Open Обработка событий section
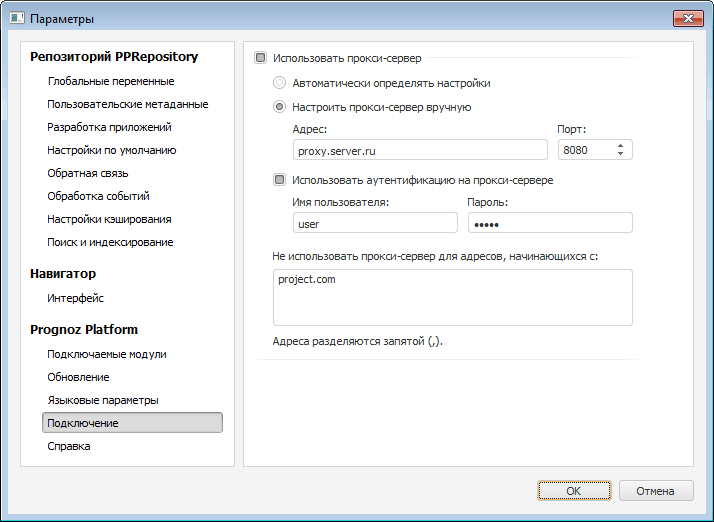The image size is (714, 522). pos(98,196)
